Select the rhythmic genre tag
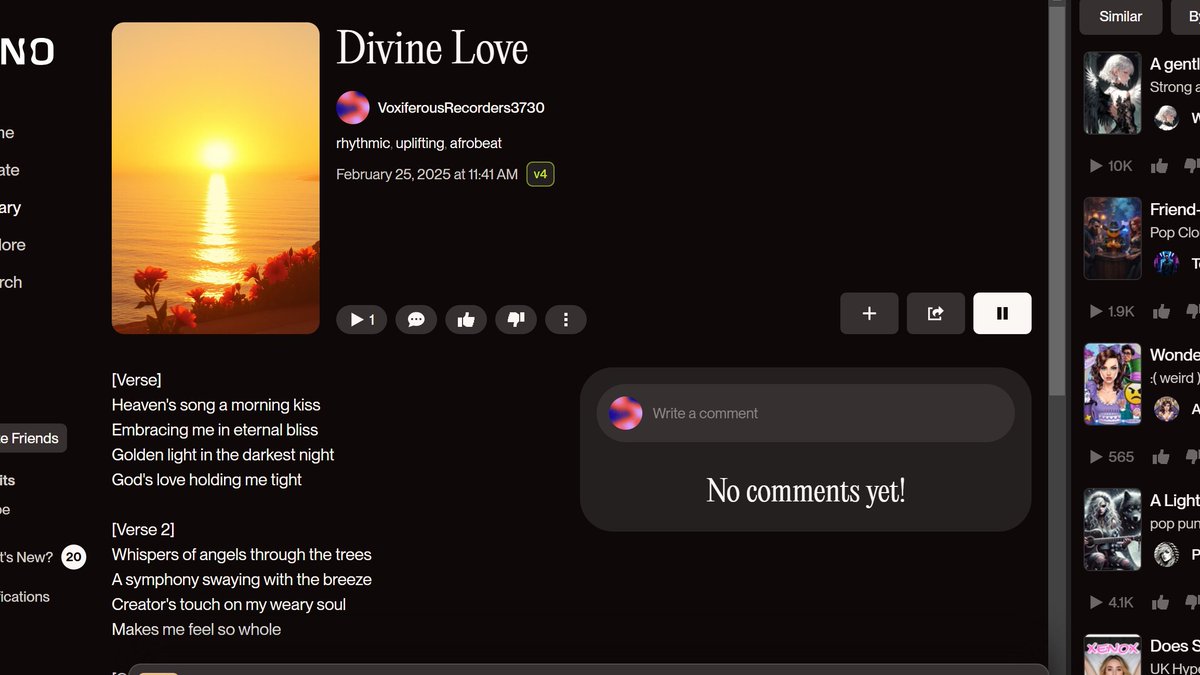The width and height of the screenshot is (1200, 675). [x=363, y=143]
